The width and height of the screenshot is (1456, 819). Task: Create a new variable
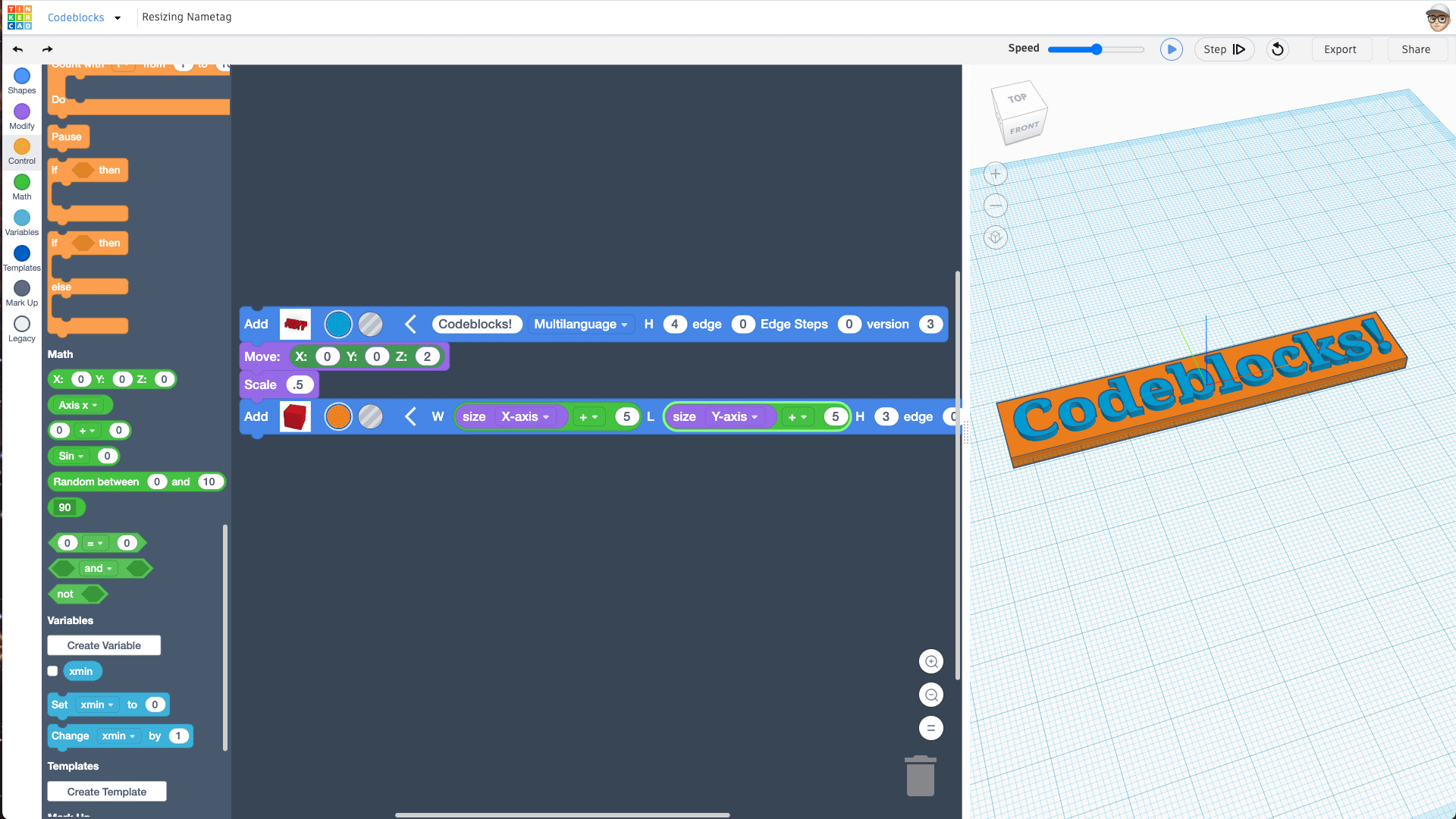tap(103, 645)
